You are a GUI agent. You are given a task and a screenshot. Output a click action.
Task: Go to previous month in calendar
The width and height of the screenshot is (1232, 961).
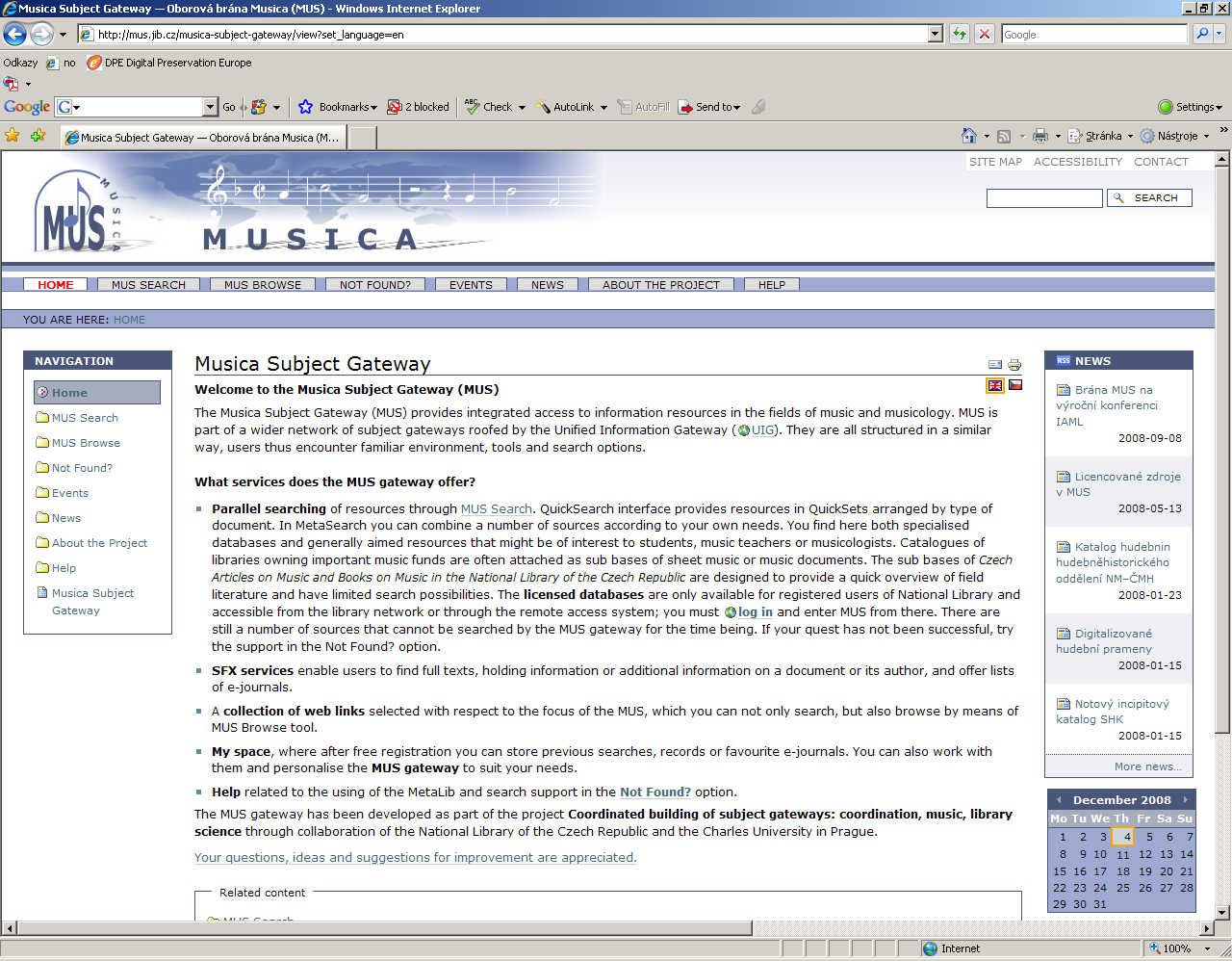point(1059,800)
